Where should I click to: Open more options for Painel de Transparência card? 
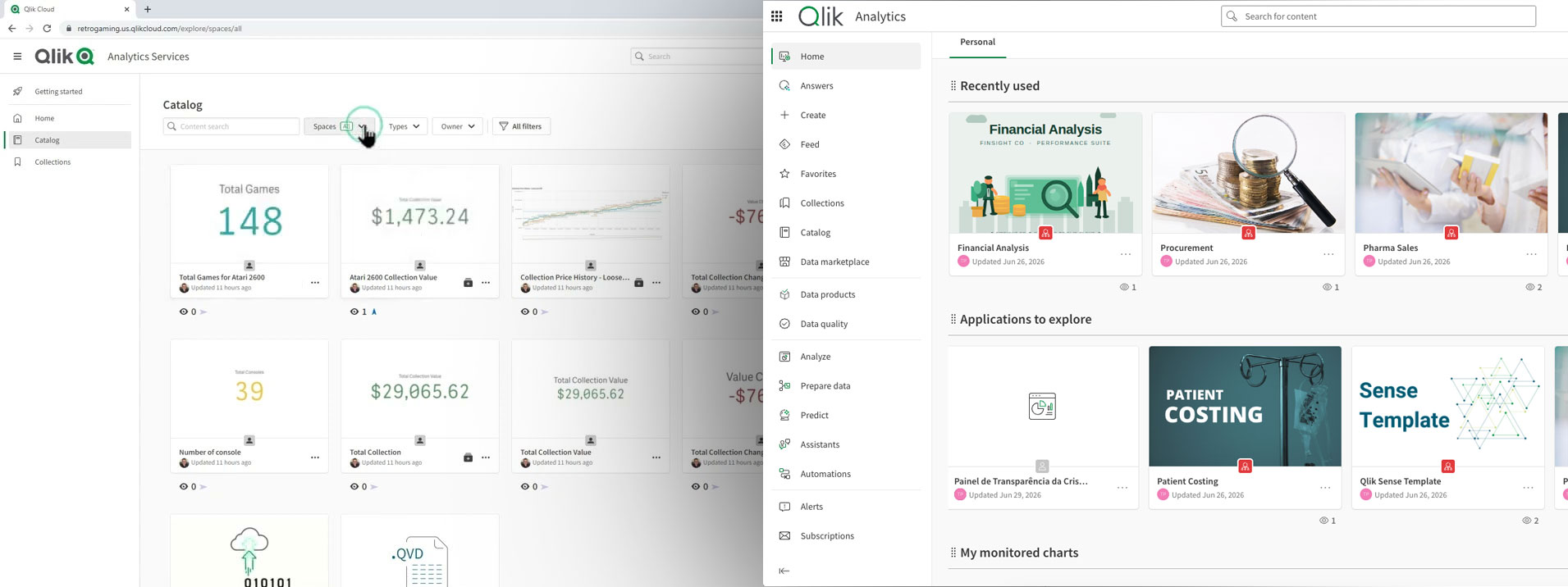pyautogui.click(x=1122, y=488)
